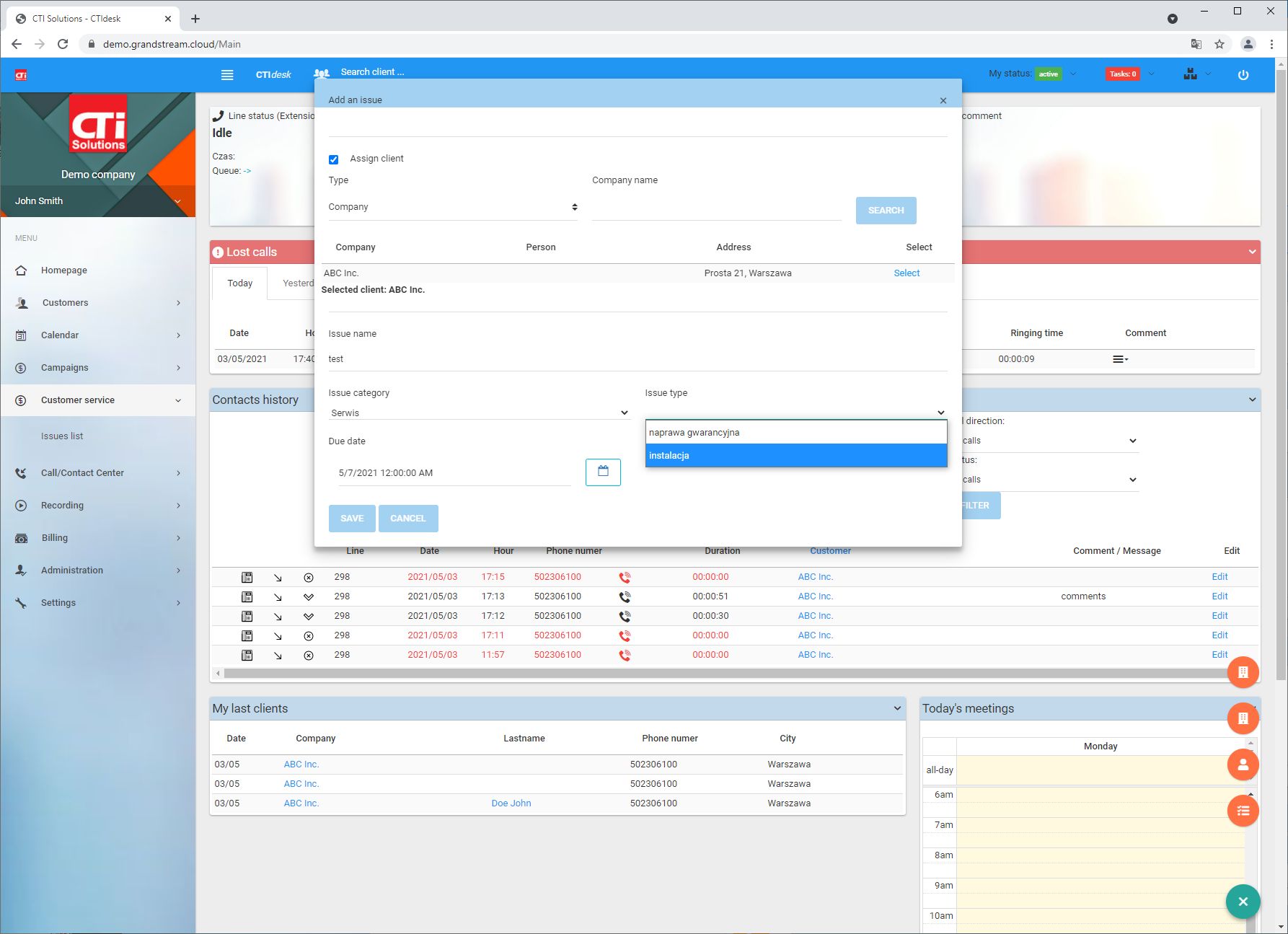Collapse Customer service sidebar menu
The image size is (1288, 934).
coord(98,400)
